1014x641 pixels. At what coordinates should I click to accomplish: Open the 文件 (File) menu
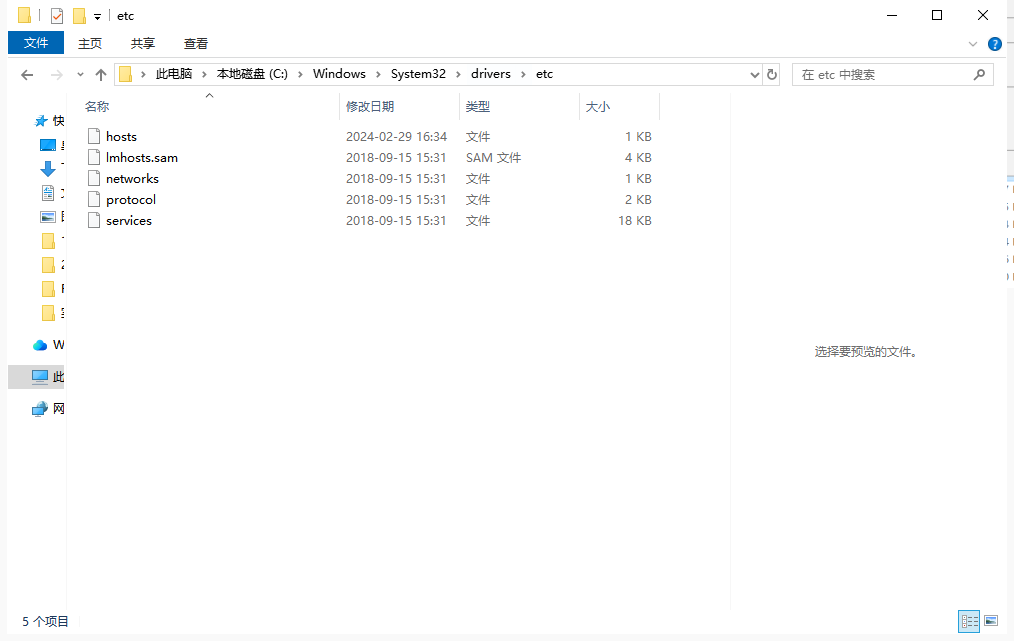pos(36,43)
